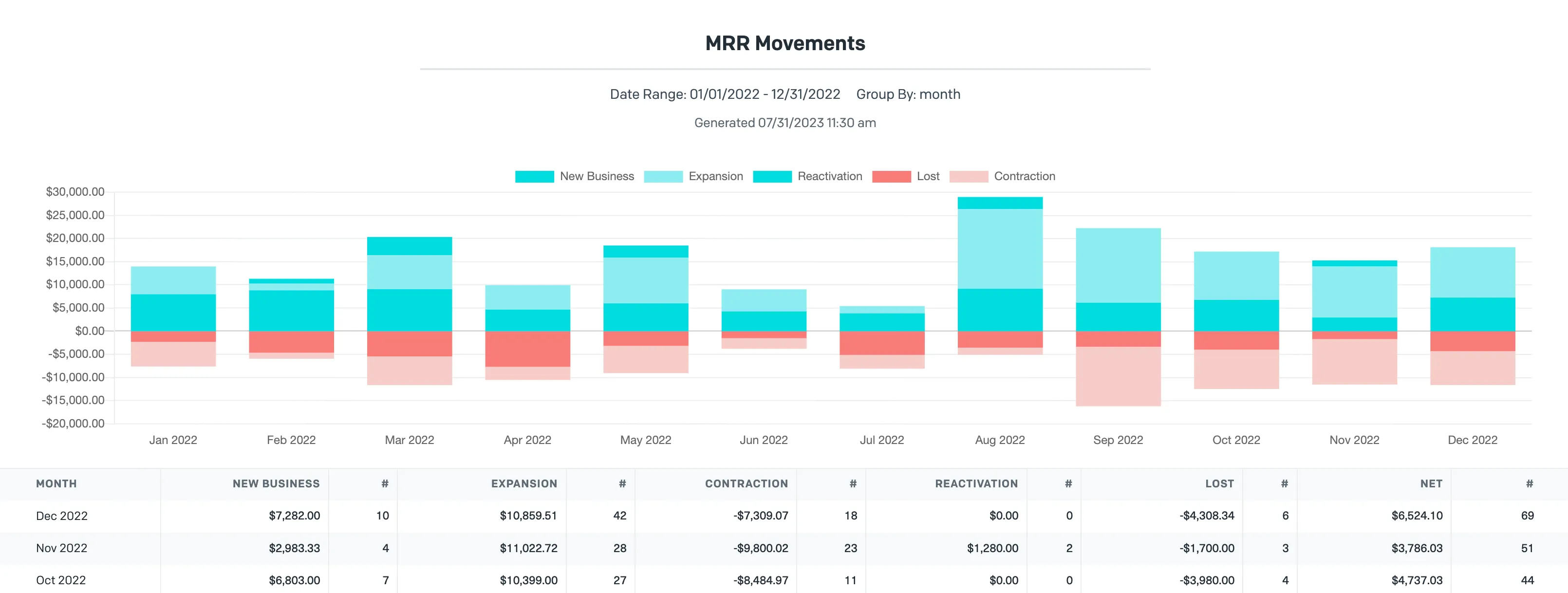Toggle the Contraction legend swatch
This screenshot has height=593, width=1568.
[969, 177]
